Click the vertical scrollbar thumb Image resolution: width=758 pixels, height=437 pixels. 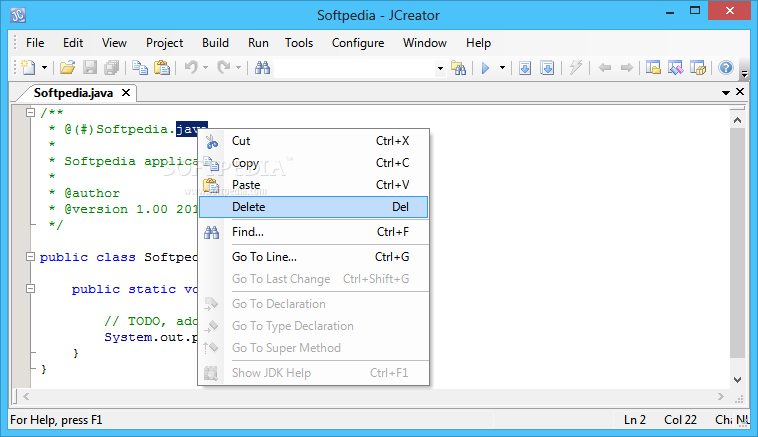737,243
